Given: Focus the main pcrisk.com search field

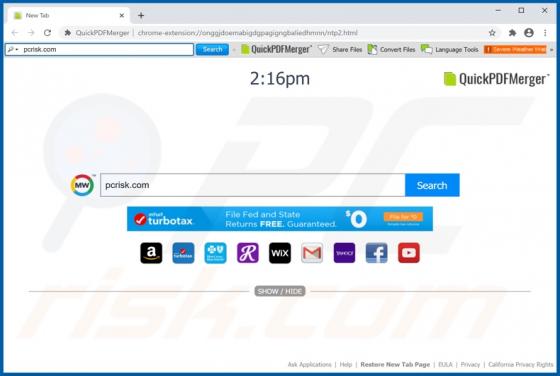Looking at the screenshot, I should pyautogui.click(x=252, y=185).
